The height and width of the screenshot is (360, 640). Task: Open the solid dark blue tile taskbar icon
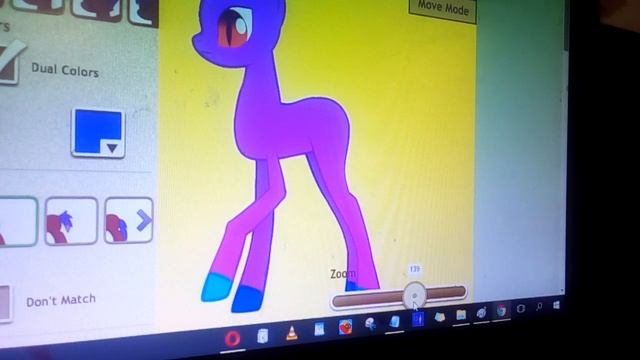pyautogui.click(x=418, y=319)
